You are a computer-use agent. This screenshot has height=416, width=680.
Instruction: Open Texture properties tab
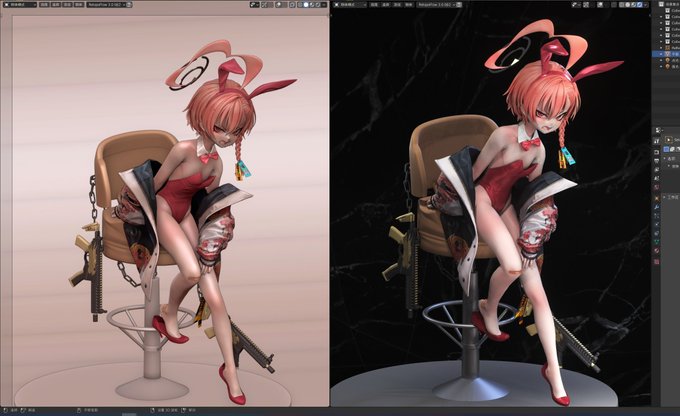pos(657,261)
